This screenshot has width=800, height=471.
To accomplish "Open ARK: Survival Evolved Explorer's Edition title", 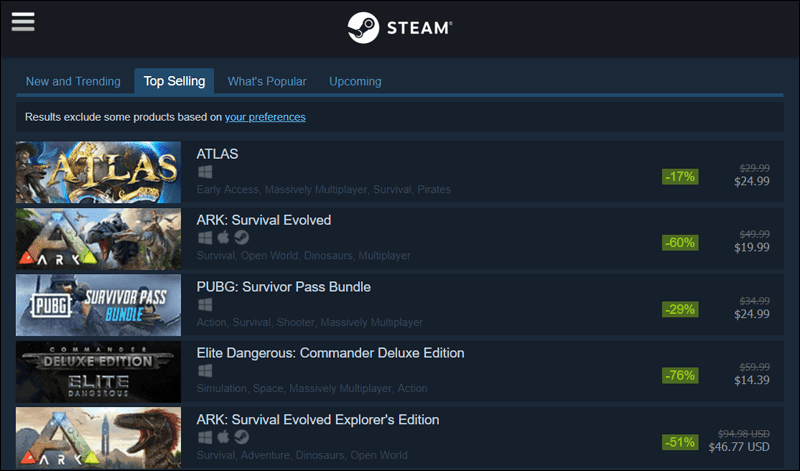I will pyautogui.click(x=318, y=420).
